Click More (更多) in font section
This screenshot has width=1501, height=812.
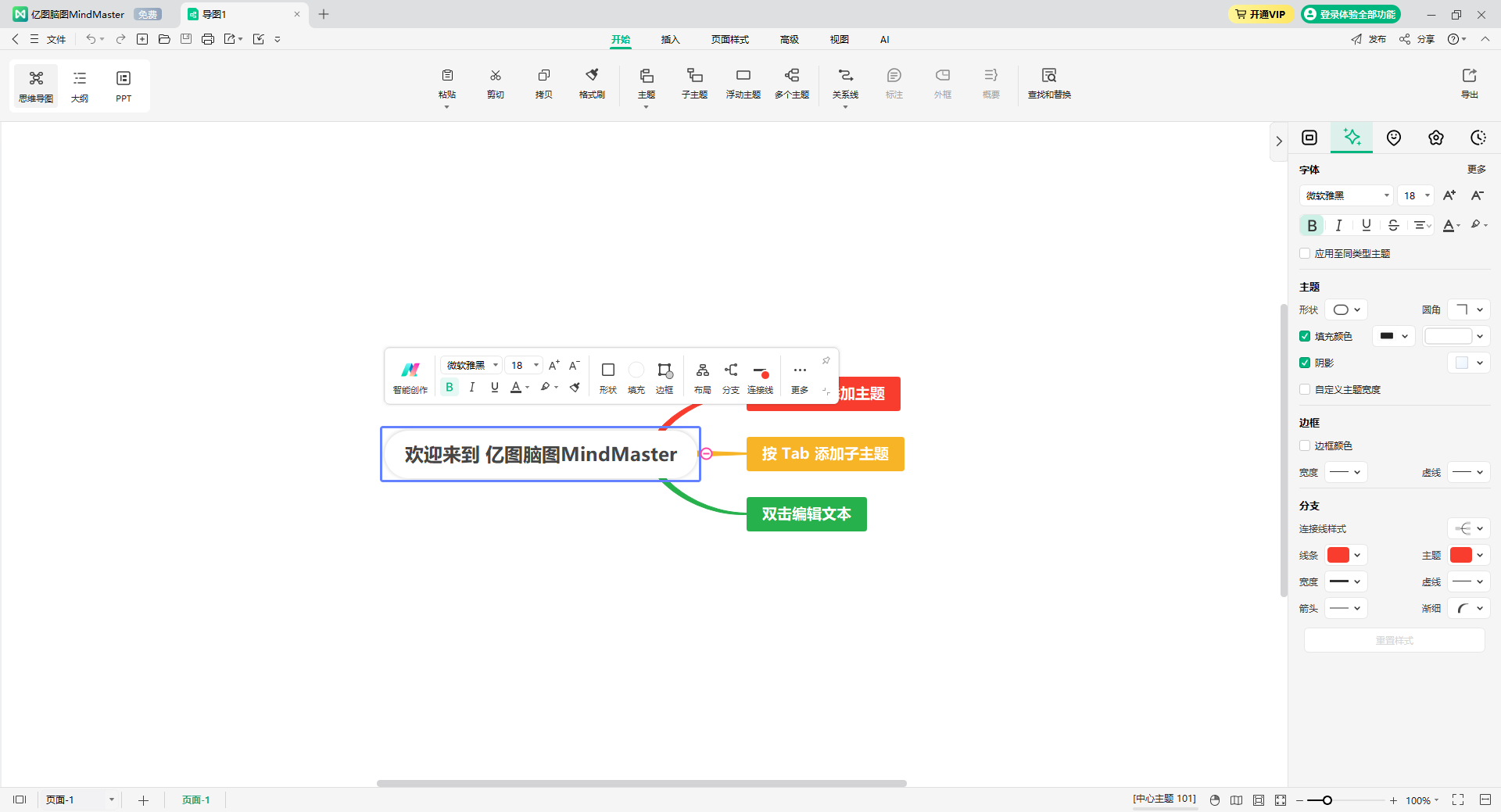[1477, 169]
